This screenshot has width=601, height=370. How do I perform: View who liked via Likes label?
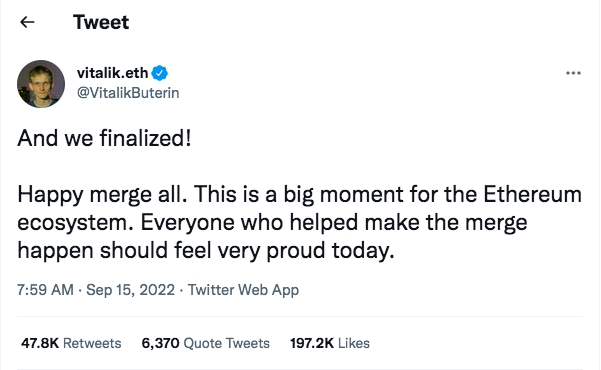click(354, 343)
